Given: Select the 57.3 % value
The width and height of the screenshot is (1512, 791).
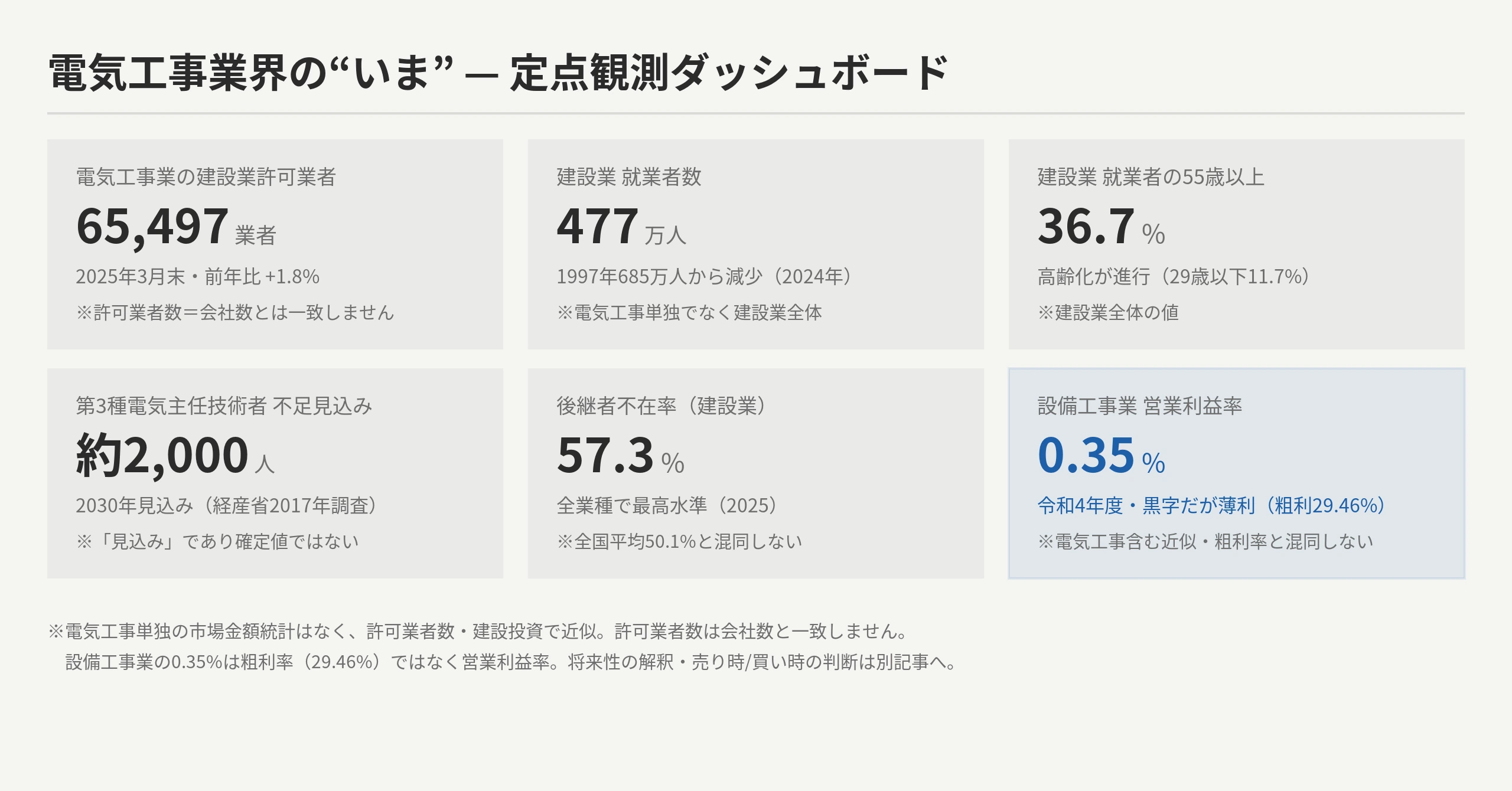Looking at the screenshot, I should (x=621, y=456).
